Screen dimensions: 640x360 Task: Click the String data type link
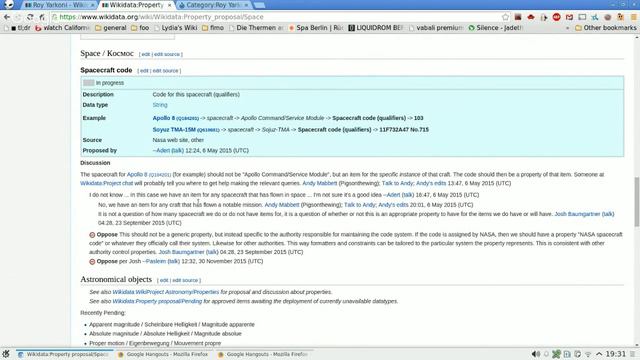pyautogui.click(x=160, y=105)
